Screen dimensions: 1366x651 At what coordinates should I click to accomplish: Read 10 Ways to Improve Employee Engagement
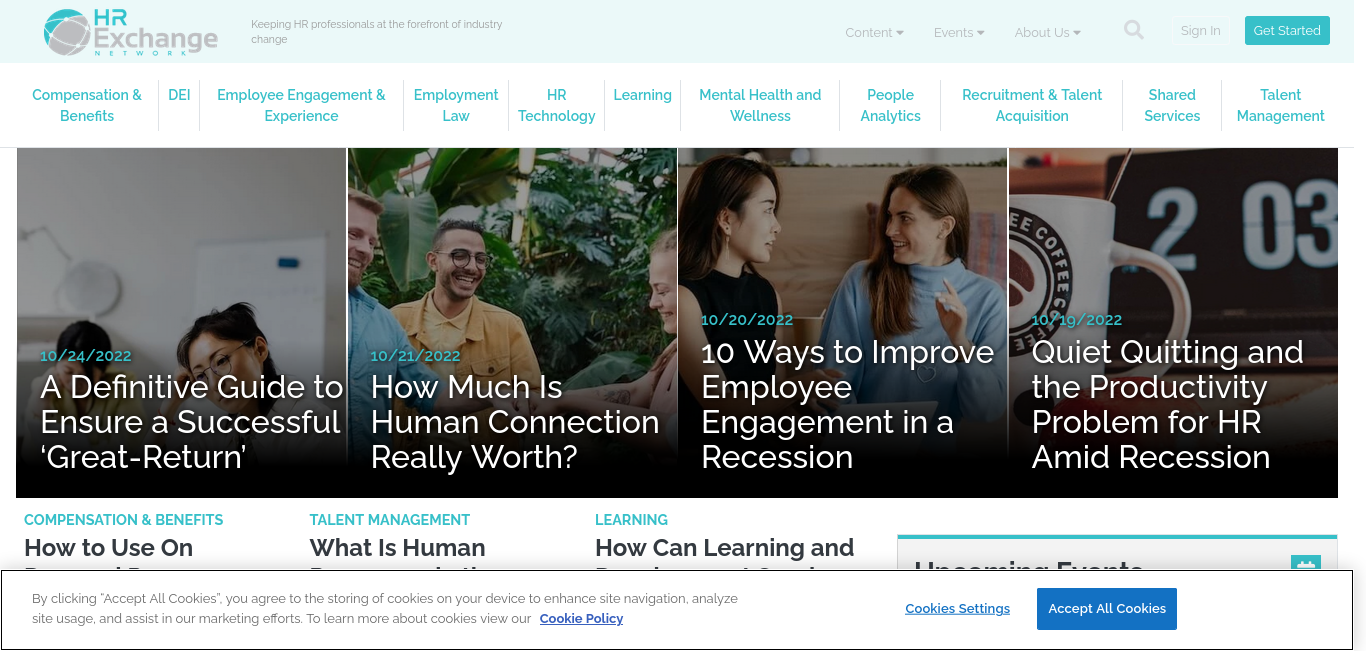[848, 405]
